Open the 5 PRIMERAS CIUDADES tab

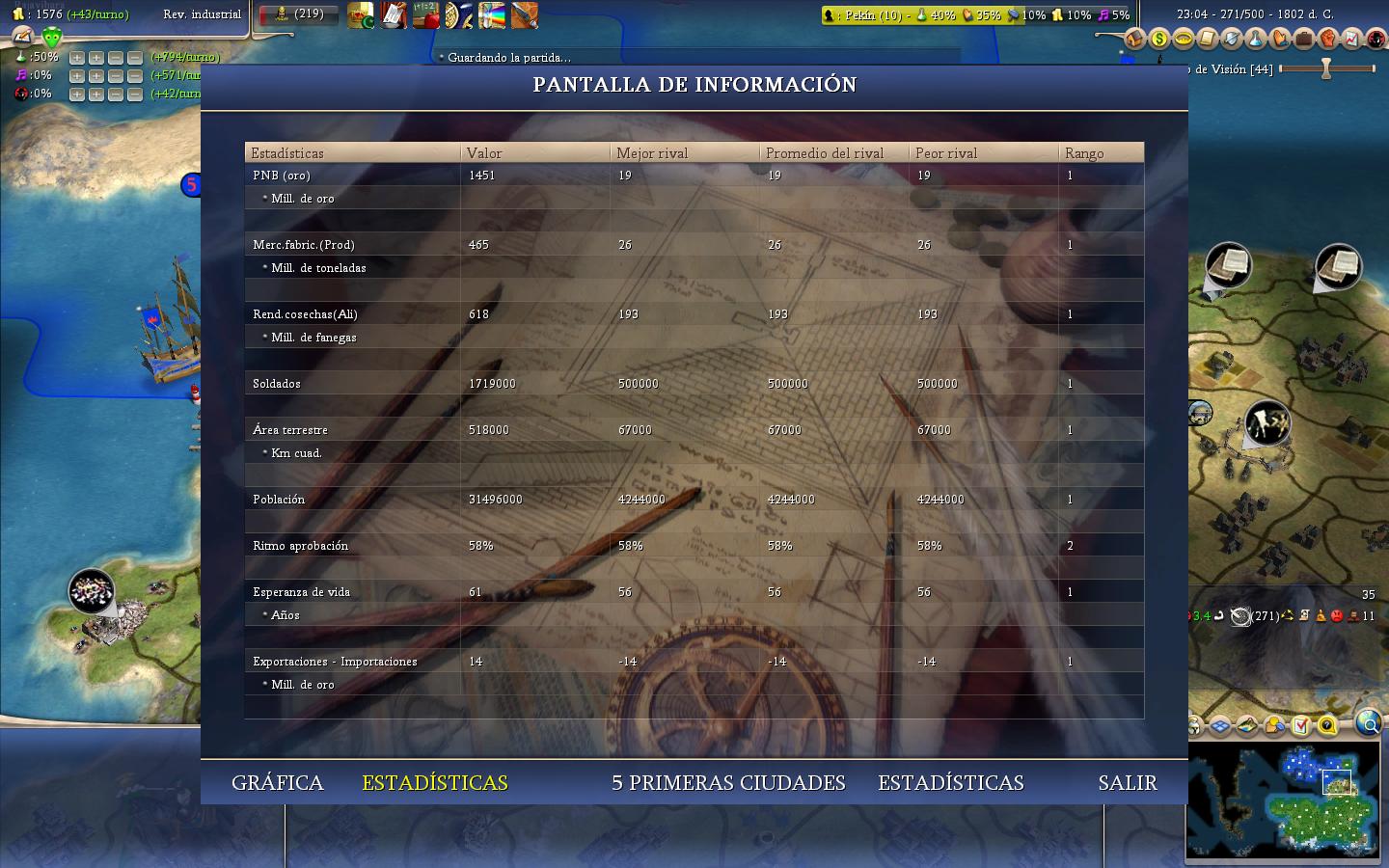pyautogui.click(x=728, y=782)
